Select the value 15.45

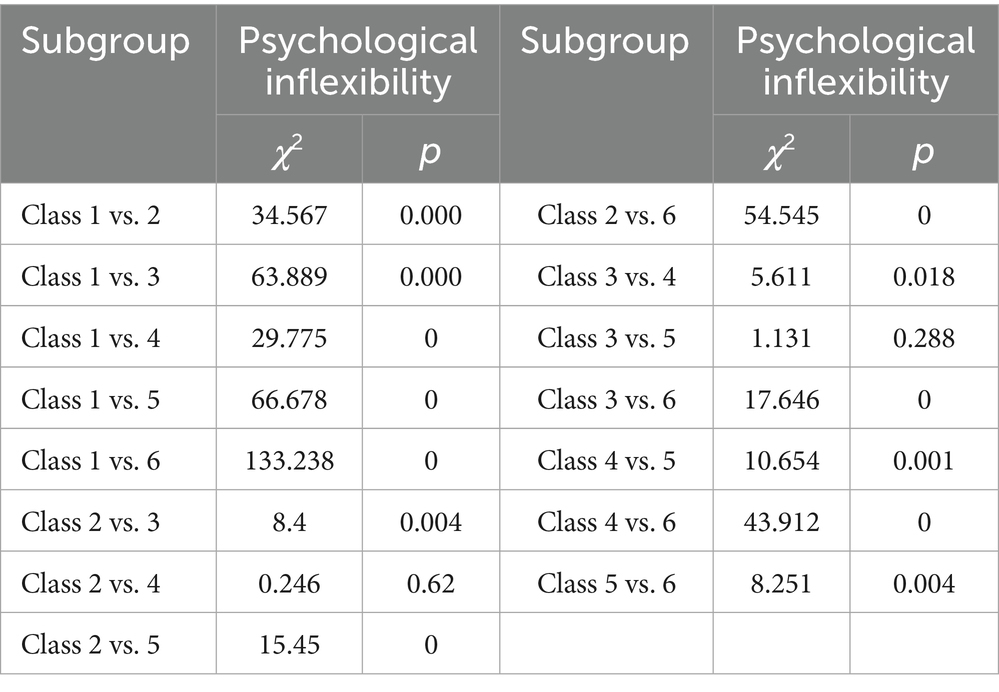289,644
